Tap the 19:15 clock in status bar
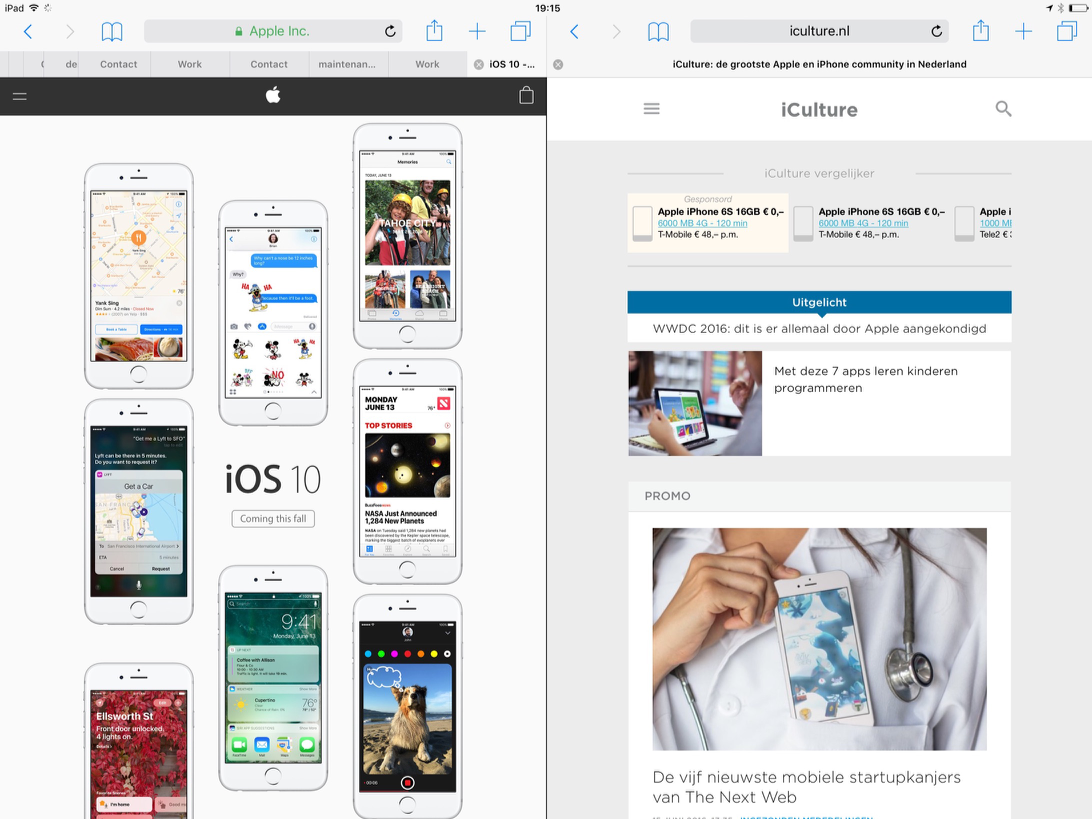Viewport: 1092px width, 819px height. pos(547,8)
